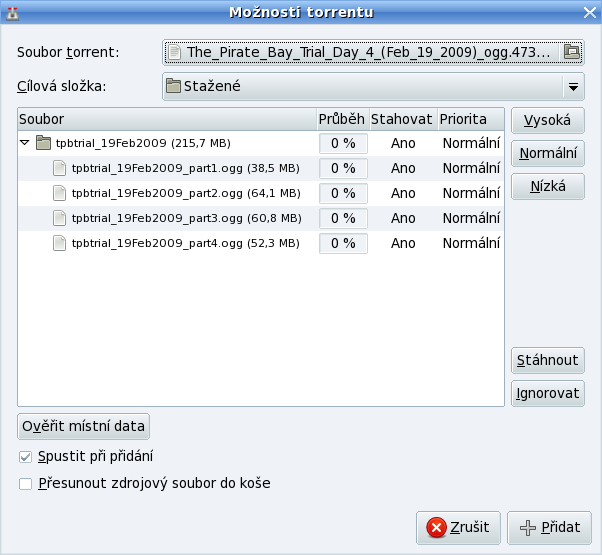Collapse the tpbtrial_19Feb2009 folder tree

25,143
